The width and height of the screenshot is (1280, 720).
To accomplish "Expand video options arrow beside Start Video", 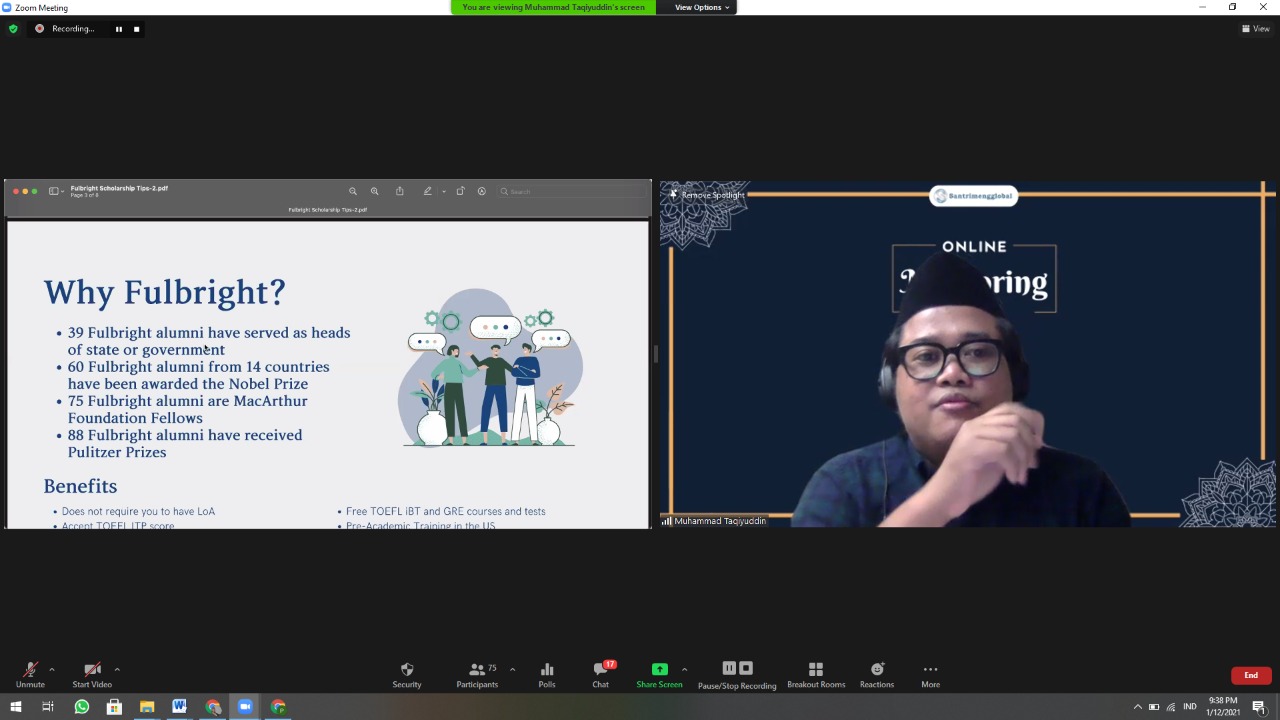I will pyautogui.click(x=117, y=669).
